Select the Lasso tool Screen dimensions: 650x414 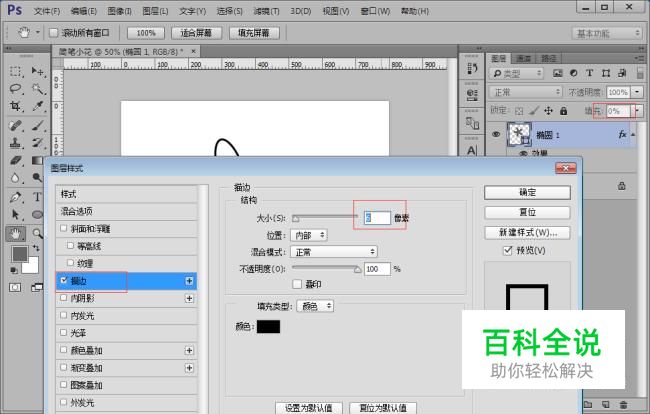16,89
